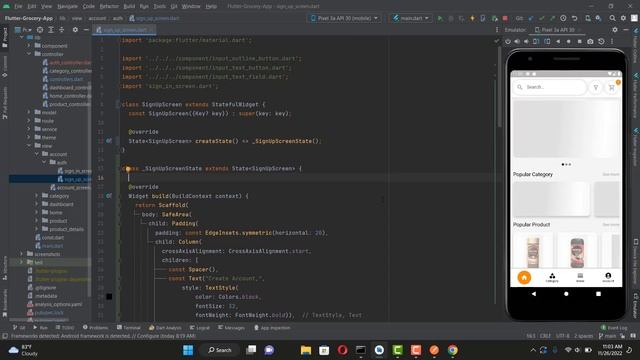The height and width of the screenshot is (360, 640).
Task: Open the Project side tool window tab
Action: (x=5, y=38)
